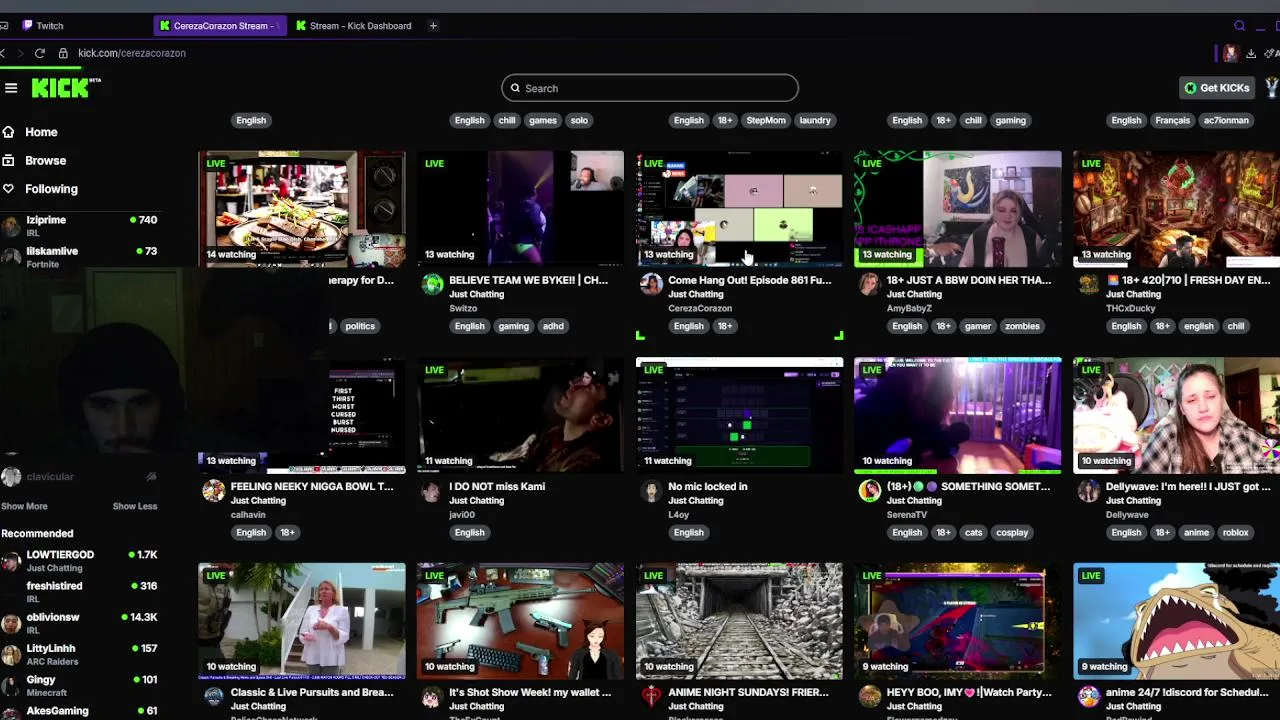Click Show More in sidebar

pyautogui.click(x=24, y=506)
